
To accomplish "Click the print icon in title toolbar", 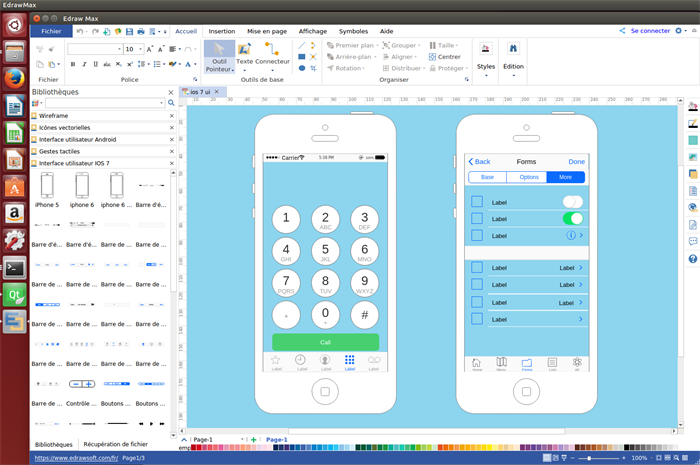I will pyautogui.click(x=141, y=32).
